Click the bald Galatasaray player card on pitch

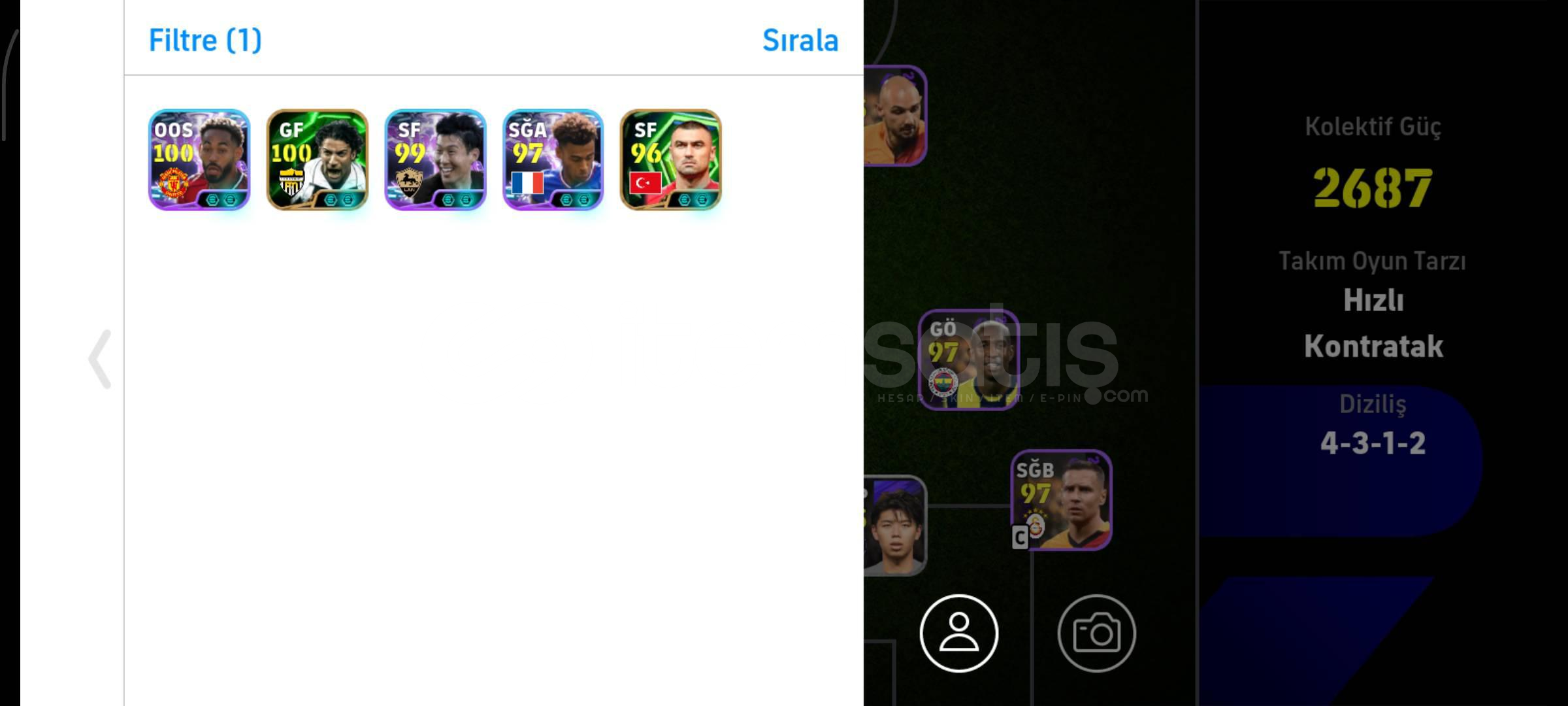(895, 116)
